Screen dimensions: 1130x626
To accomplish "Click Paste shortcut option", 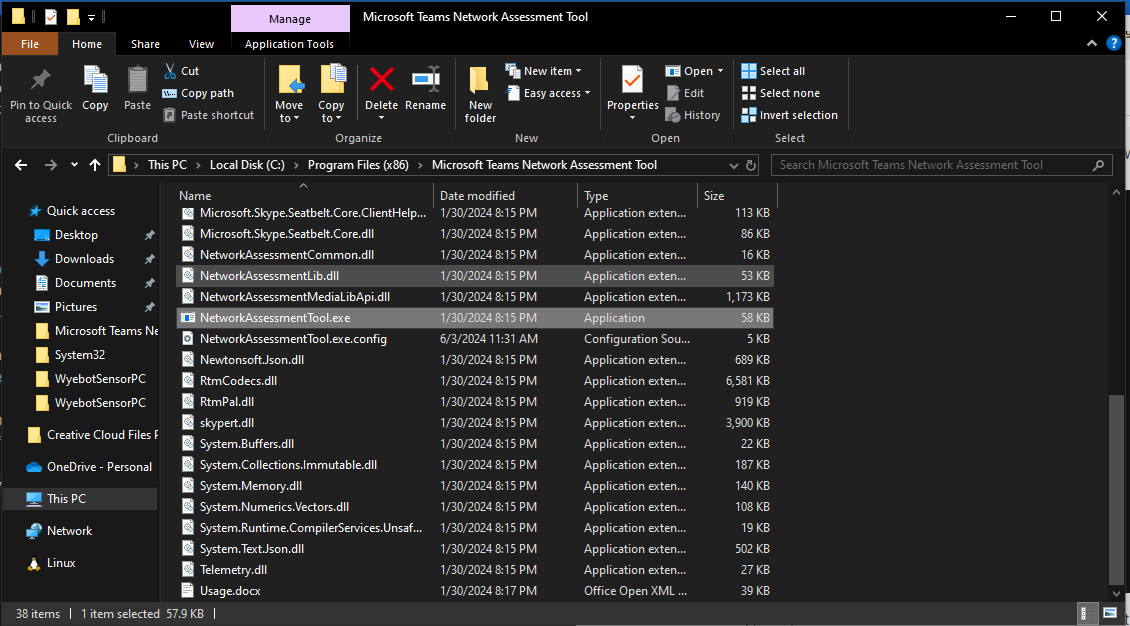I will tap(208, 115).
